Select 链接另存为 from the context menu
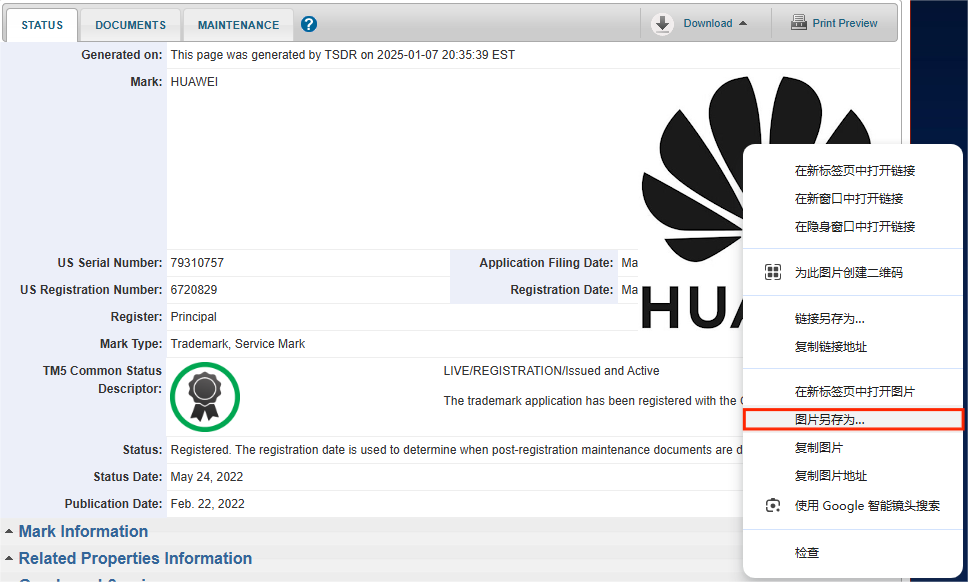This screenshot has height=582, width=968. click(x=829, y=319)
